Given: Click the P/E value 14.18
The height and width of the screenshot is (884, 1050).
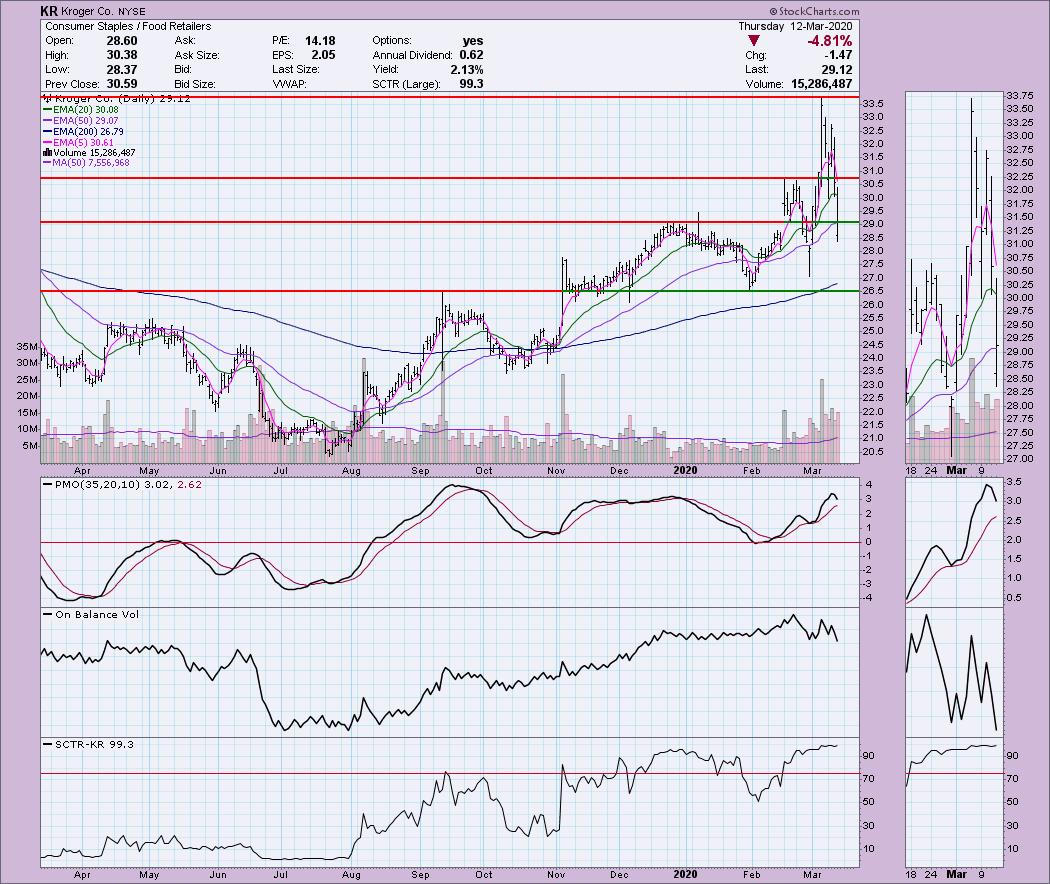Looking at the screenshot, I should 320,41.
